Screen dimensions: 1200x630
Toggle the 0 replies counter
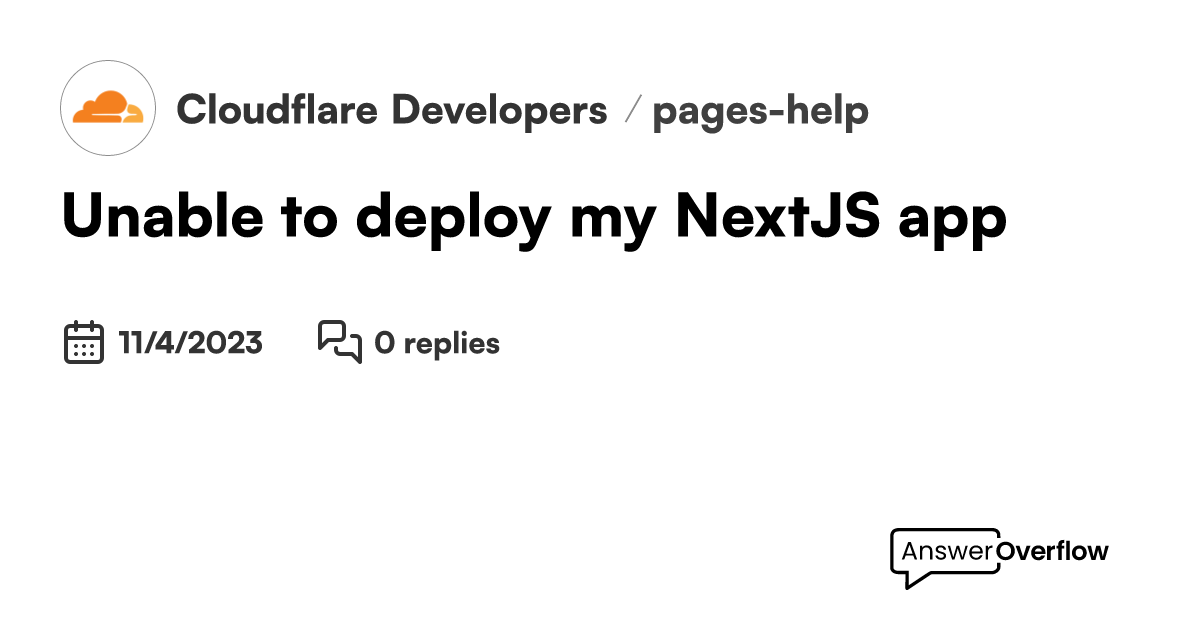[436, 343]
